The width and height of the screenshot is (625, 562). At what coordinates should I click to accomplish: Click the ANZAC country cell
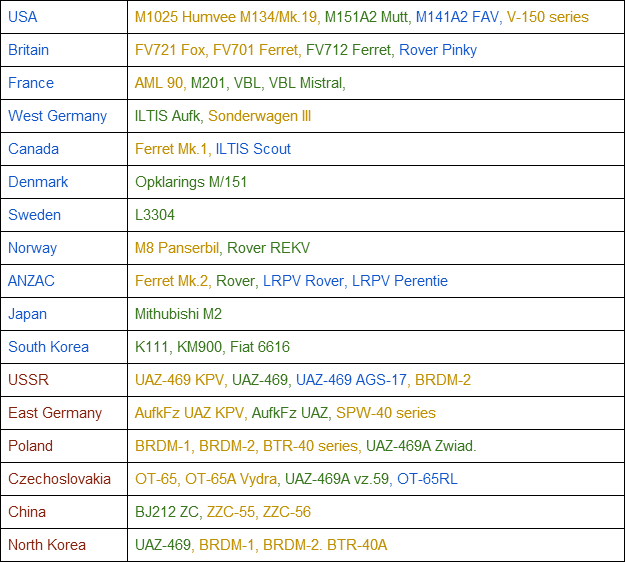64,281
